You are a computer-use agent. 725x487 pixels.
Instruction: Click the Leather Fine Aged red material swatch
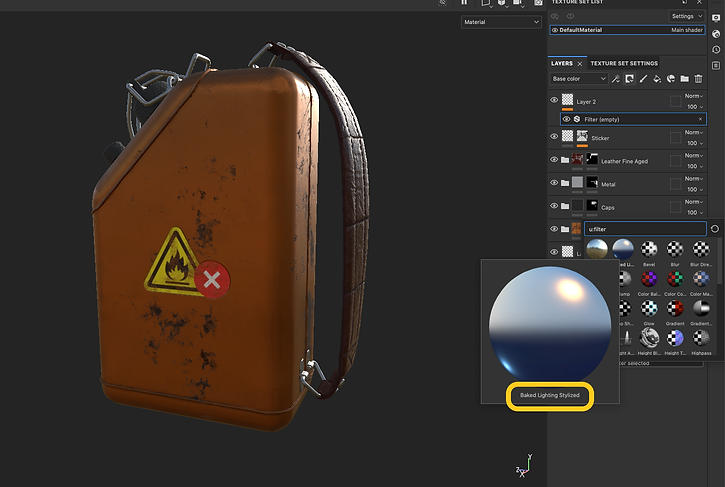tap(578, 159)
